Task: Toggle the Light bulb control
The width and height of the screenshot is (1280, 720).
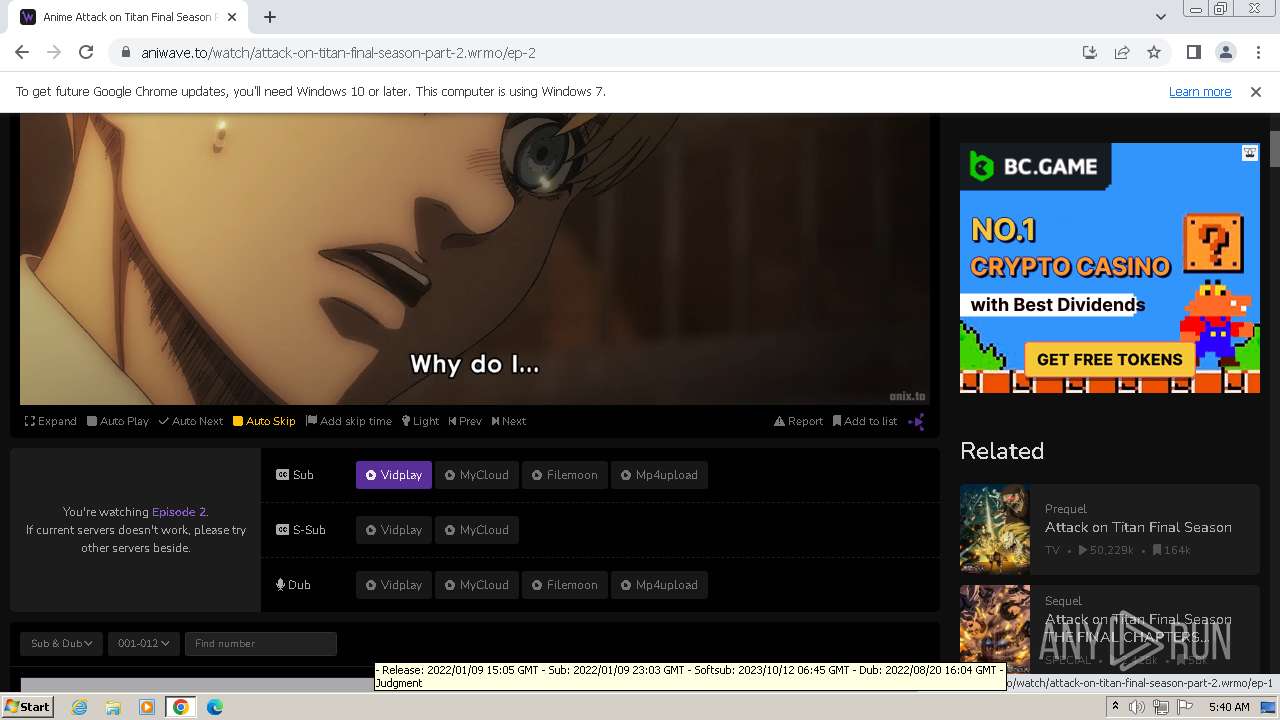Action: tap(421, 421)
